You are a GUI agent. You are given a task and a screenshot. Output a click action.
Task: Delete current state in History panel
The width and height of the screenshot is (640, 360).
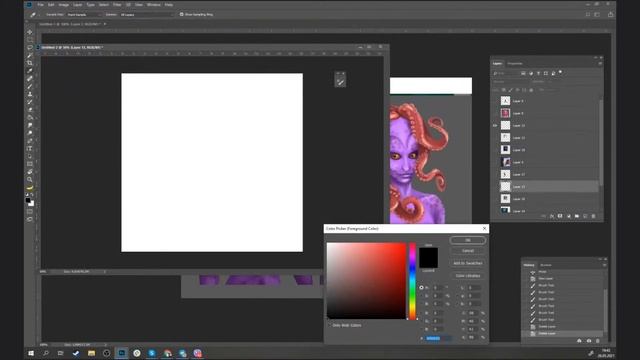pyautogui.click(x=598, y=341)
